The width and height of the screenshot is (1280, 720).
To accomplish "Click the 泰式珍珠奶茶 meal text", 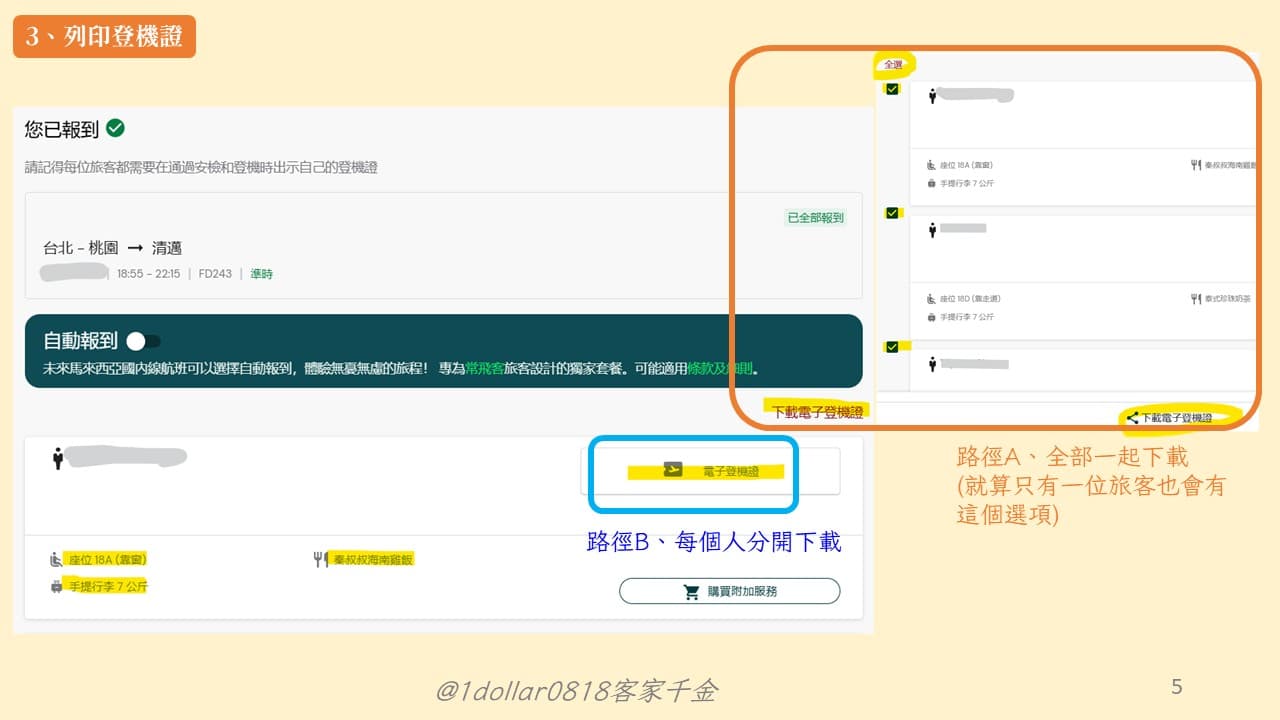I will 1227,299.
